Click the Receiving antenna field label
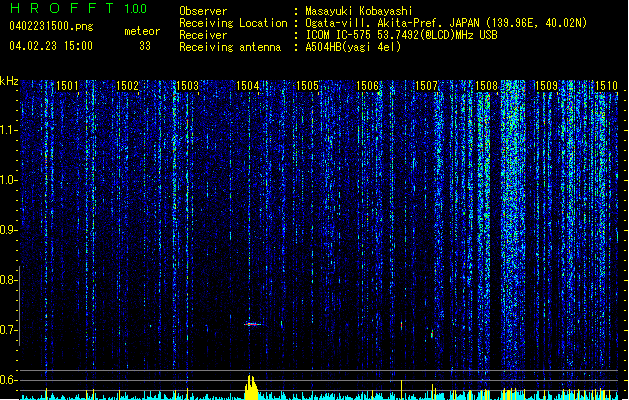The width and height of the screenshot is (629, 400). [x=230, y=47]
